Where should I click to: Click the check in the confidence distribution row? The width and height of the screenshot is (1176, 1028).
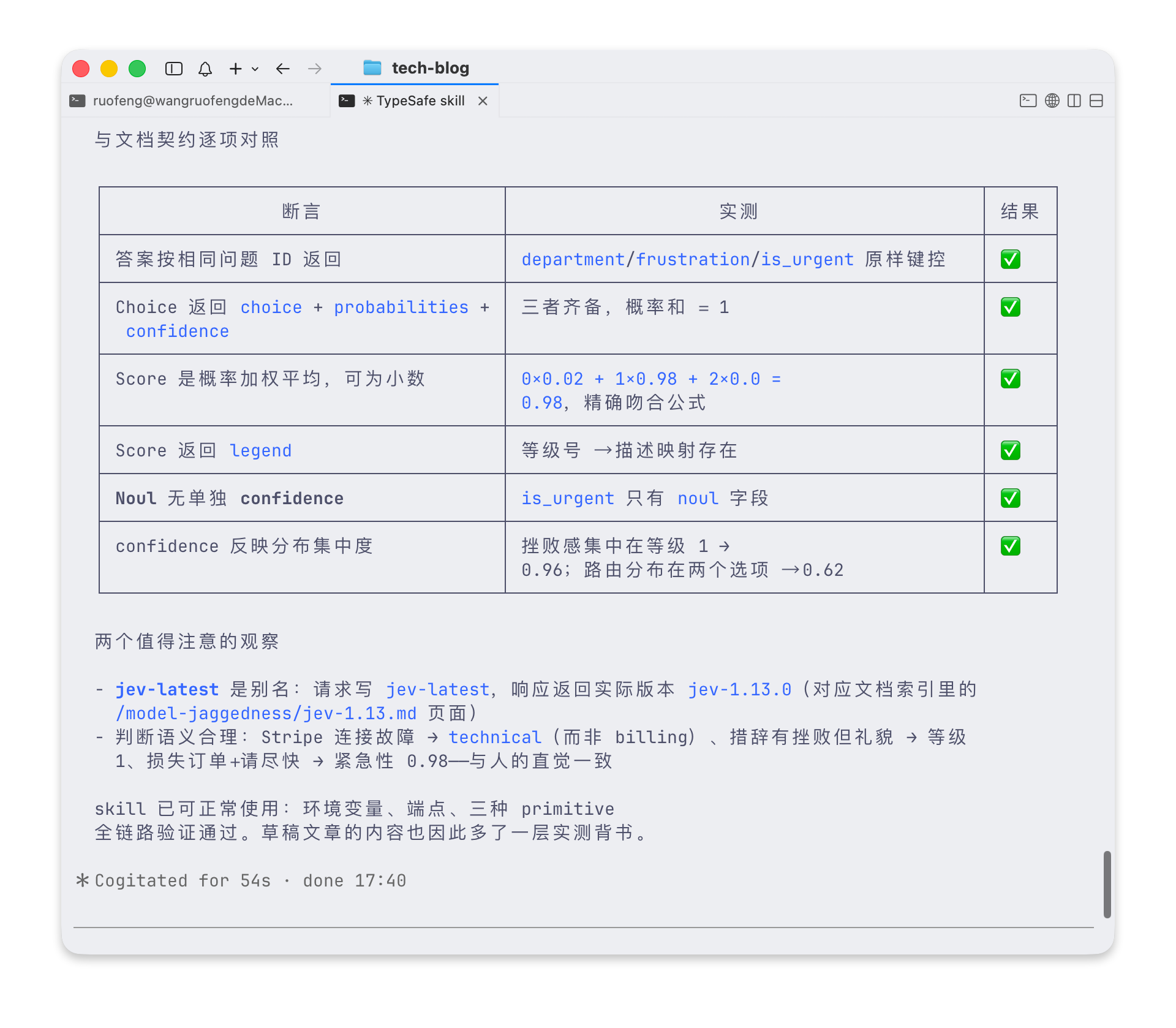click(x=1011, y=546)
